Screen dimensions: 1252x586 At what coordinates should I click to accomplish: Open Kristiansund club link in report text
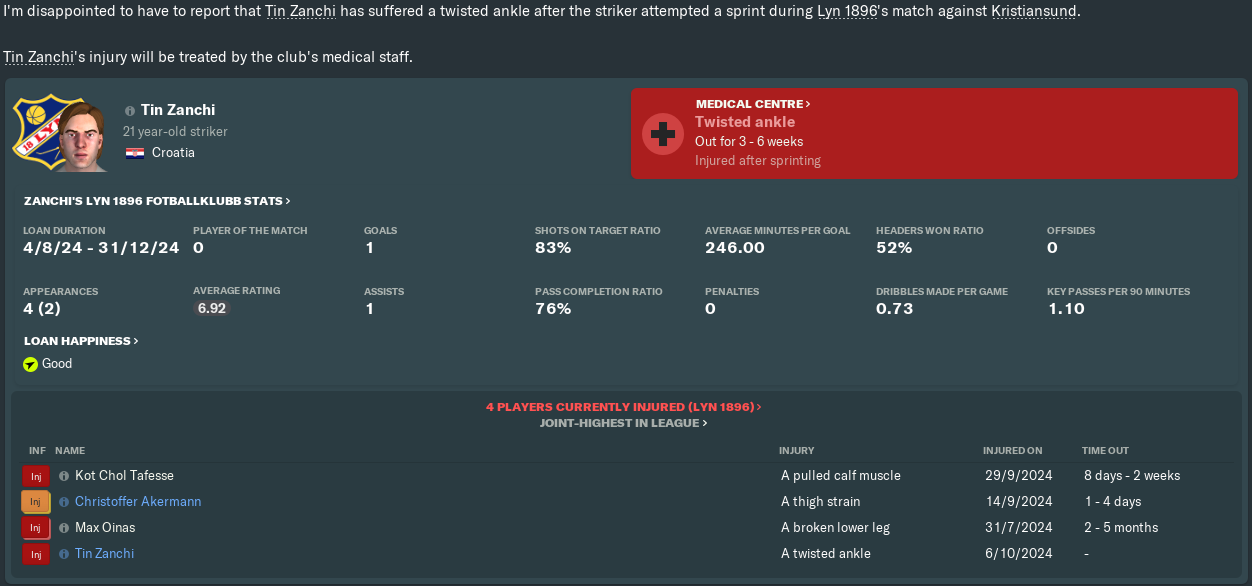[x=1034, y=12]
